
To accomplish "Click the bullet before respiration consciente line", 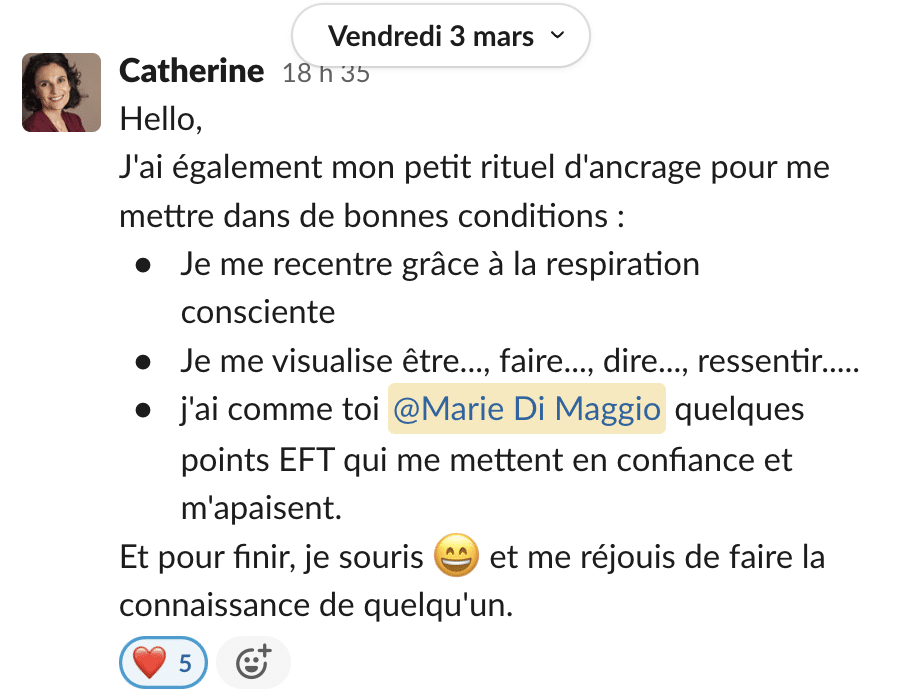I will coord(143,265).
